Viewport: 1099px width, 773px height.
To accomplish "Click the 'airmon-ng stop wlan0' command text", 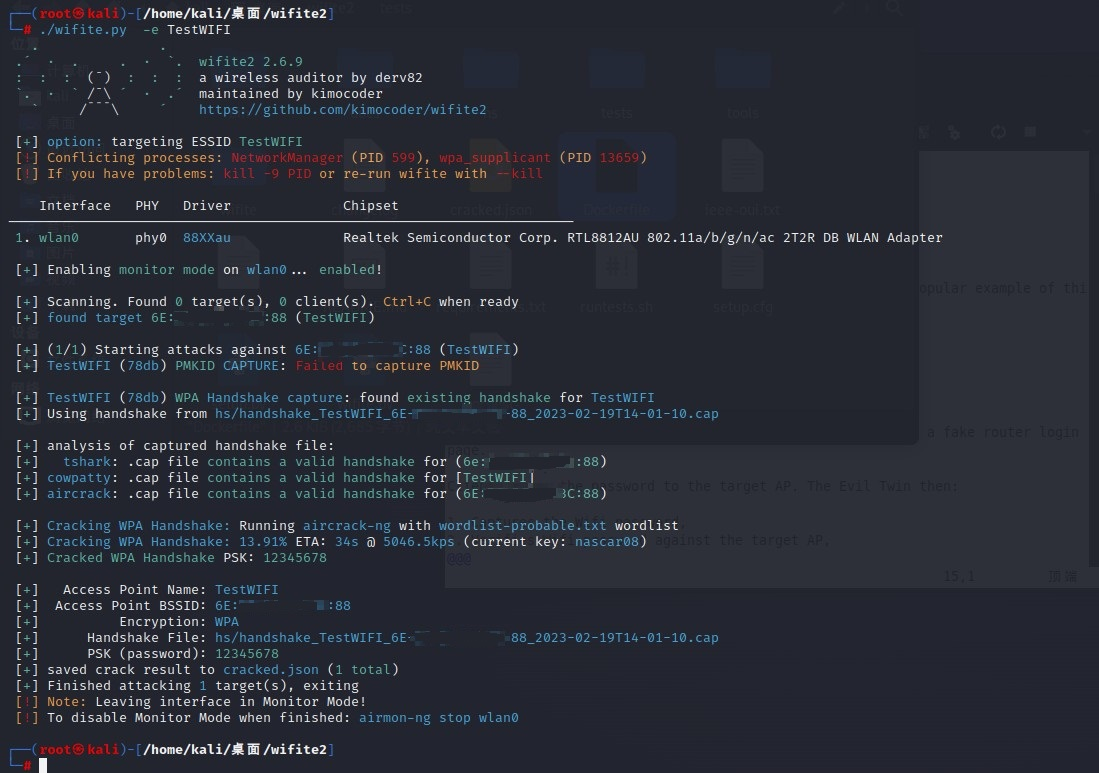I will click(x=439, y=718).
